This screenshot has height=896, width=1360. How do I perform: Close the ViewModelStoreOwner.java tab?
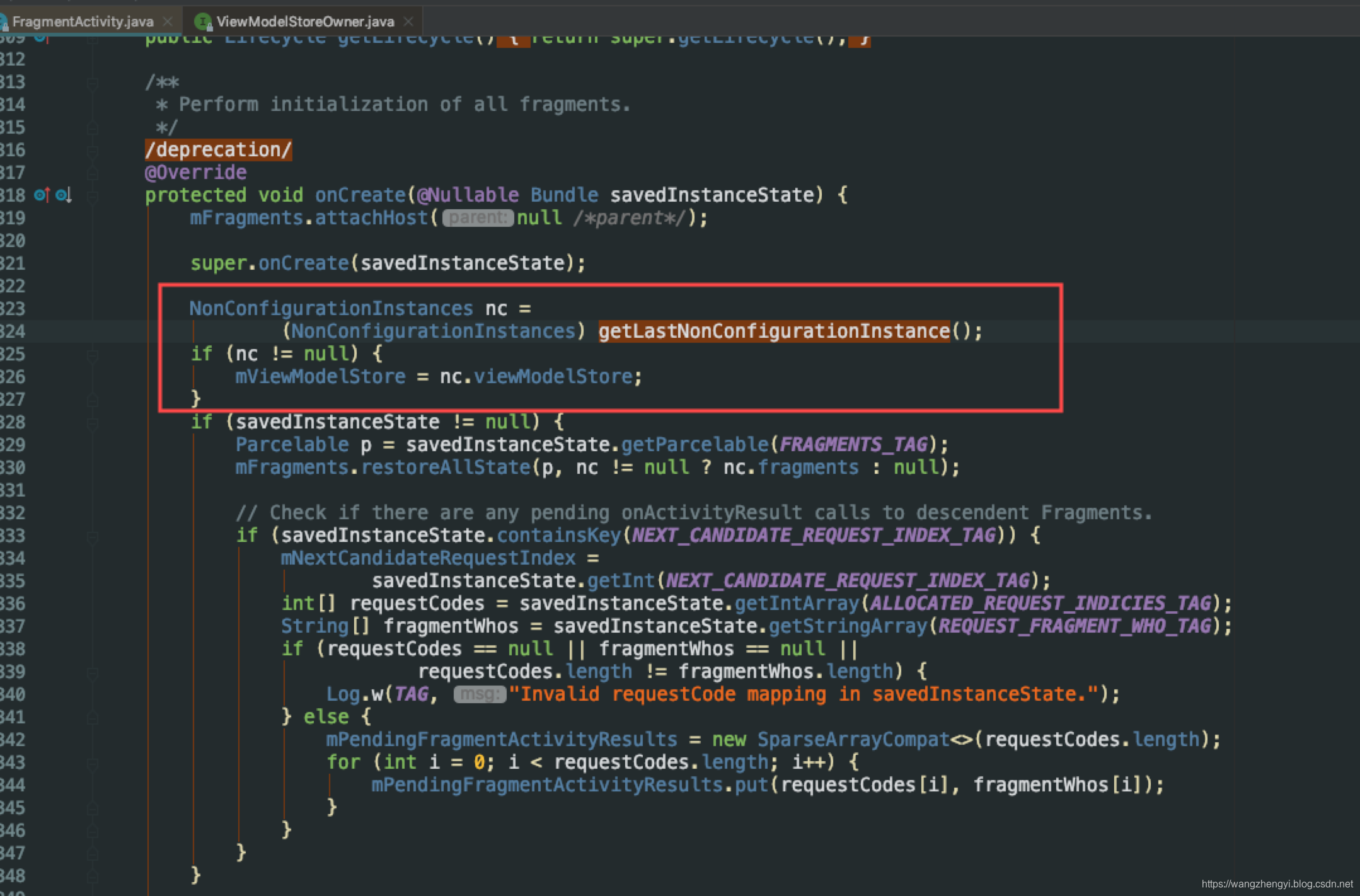[x=408, y=21]
